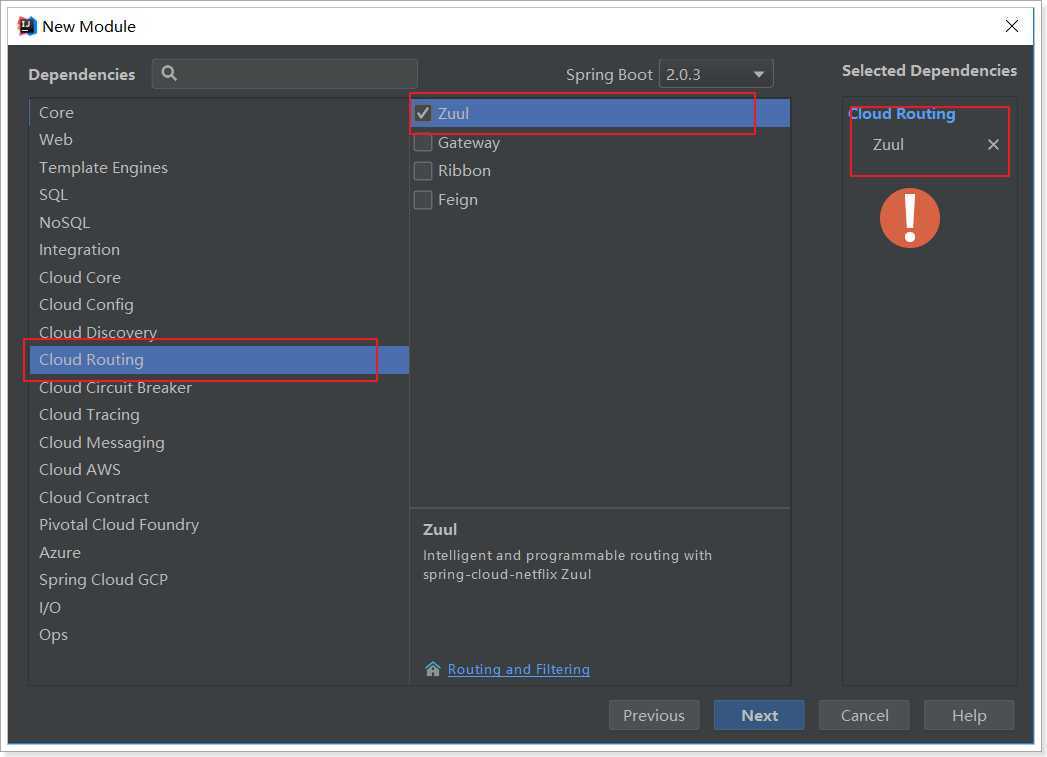Open the Routing and Filtering link
Screen dimensions: 1047x757
[519, 669]
